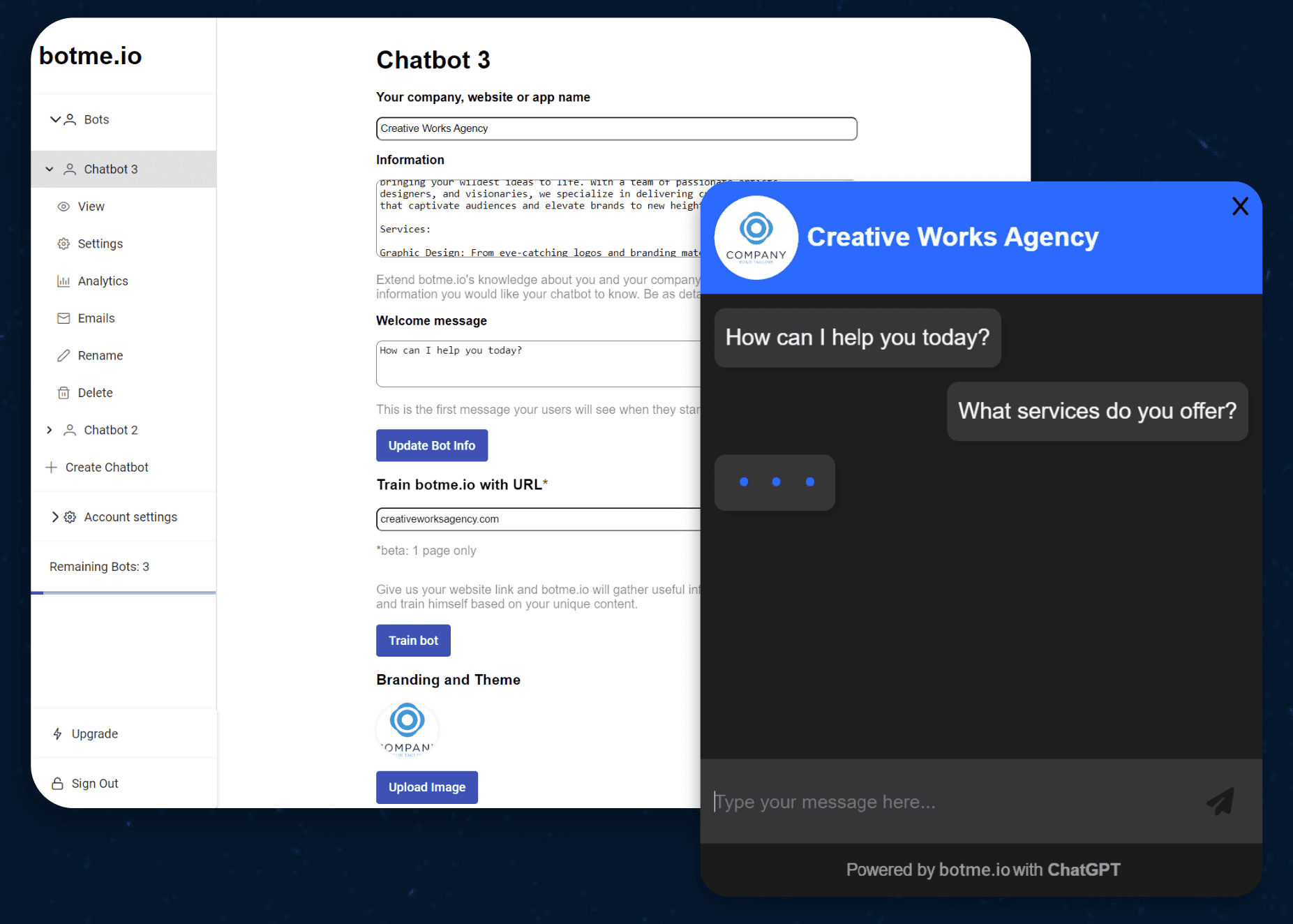Click the Settings gear icon under Chatbot 3

pos(63,244)
